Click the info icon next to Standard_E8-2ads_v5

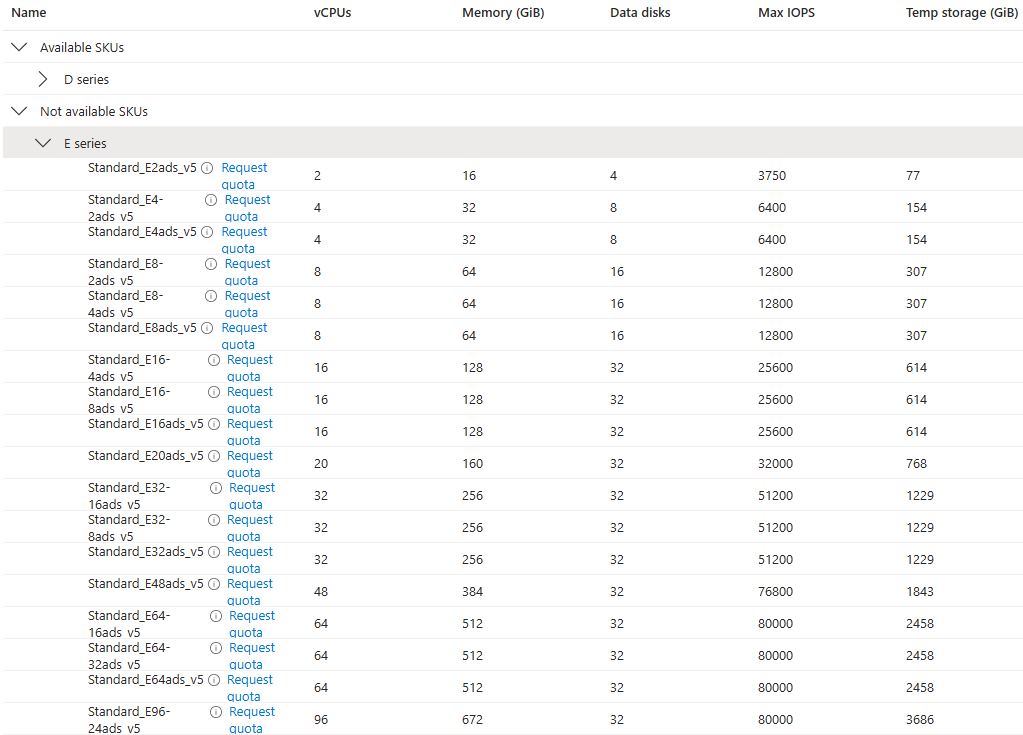coord(211,264)
